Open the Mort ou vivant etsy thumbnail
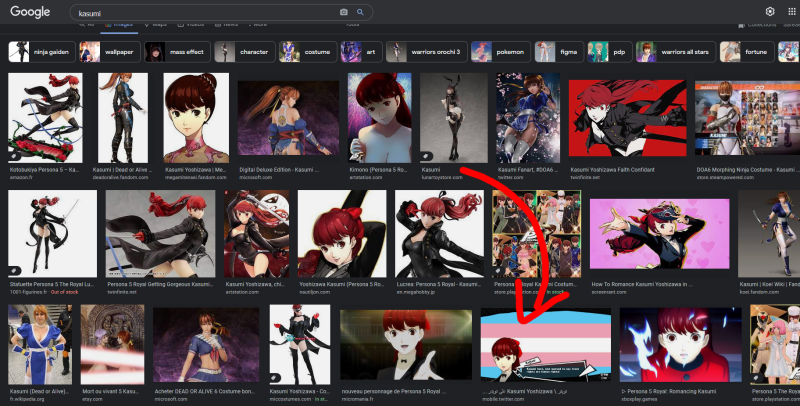Viewport: 800px width, 406px height. [x=112, y=345]
